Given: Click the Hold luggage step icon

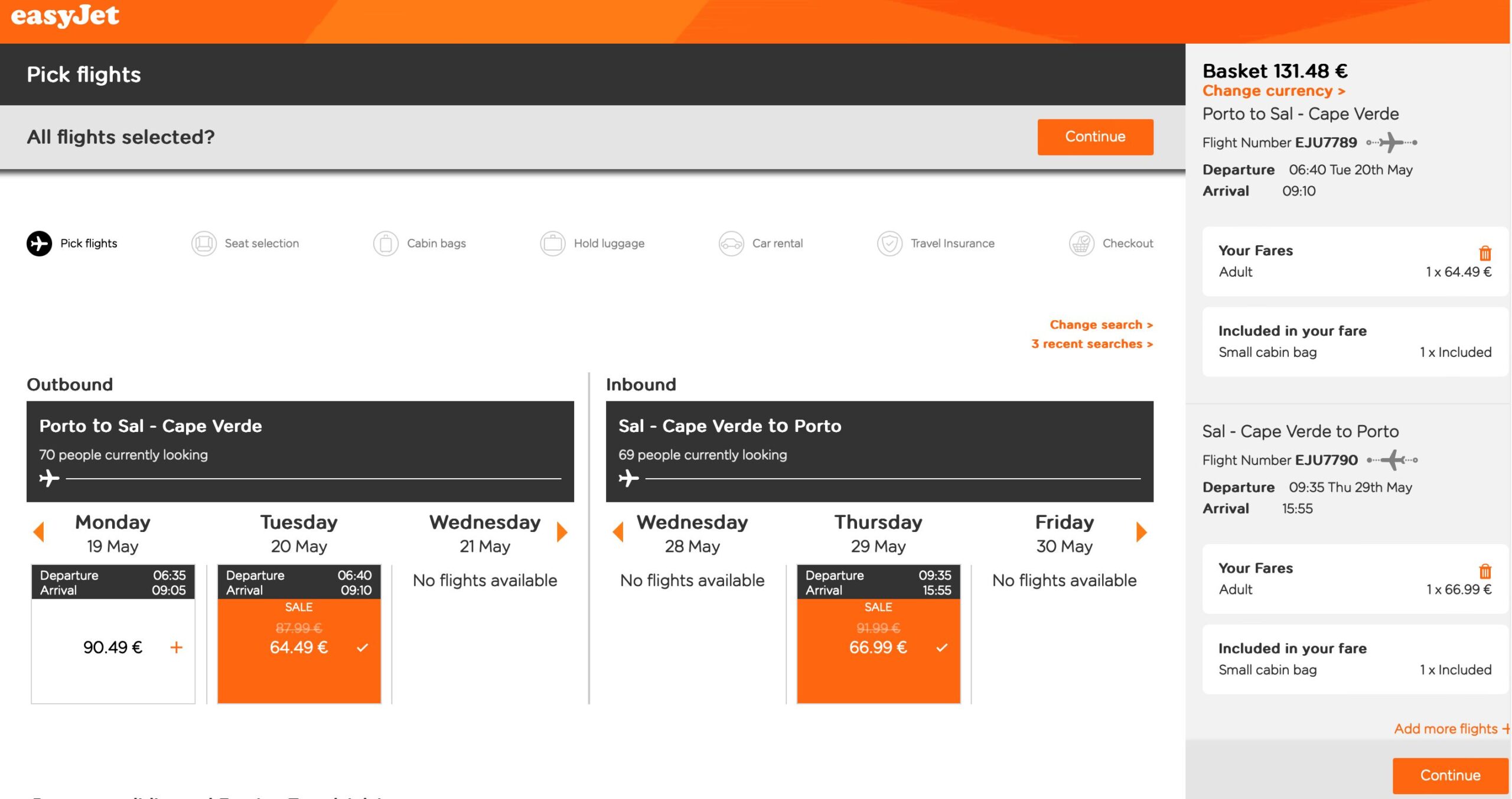Looking at the screenshot, I should pyautogui.click(x=553, y=243).
